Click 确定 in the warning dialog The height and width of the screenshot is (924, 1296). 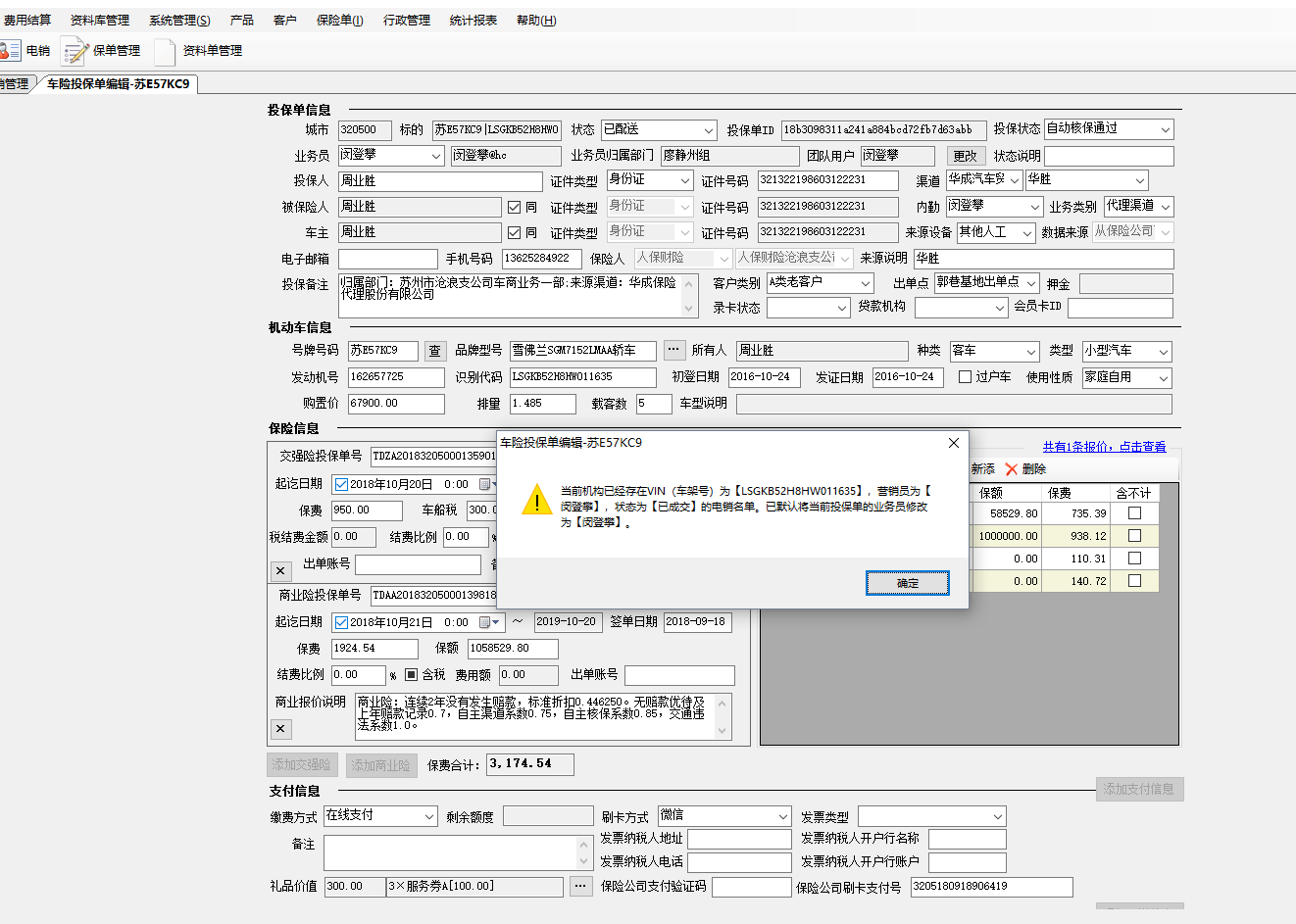907,583
